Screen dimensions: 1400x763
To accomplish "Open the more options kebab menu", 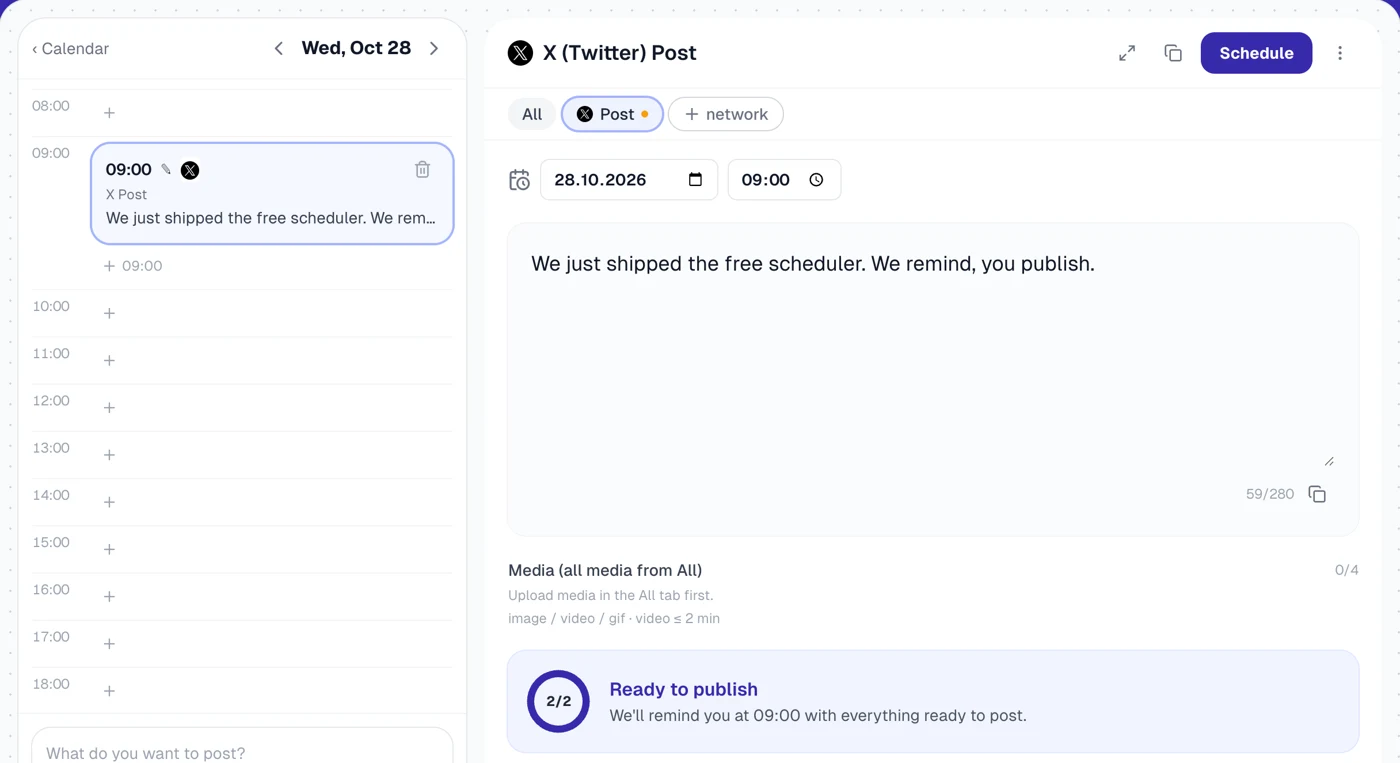I will point(1340,53).
